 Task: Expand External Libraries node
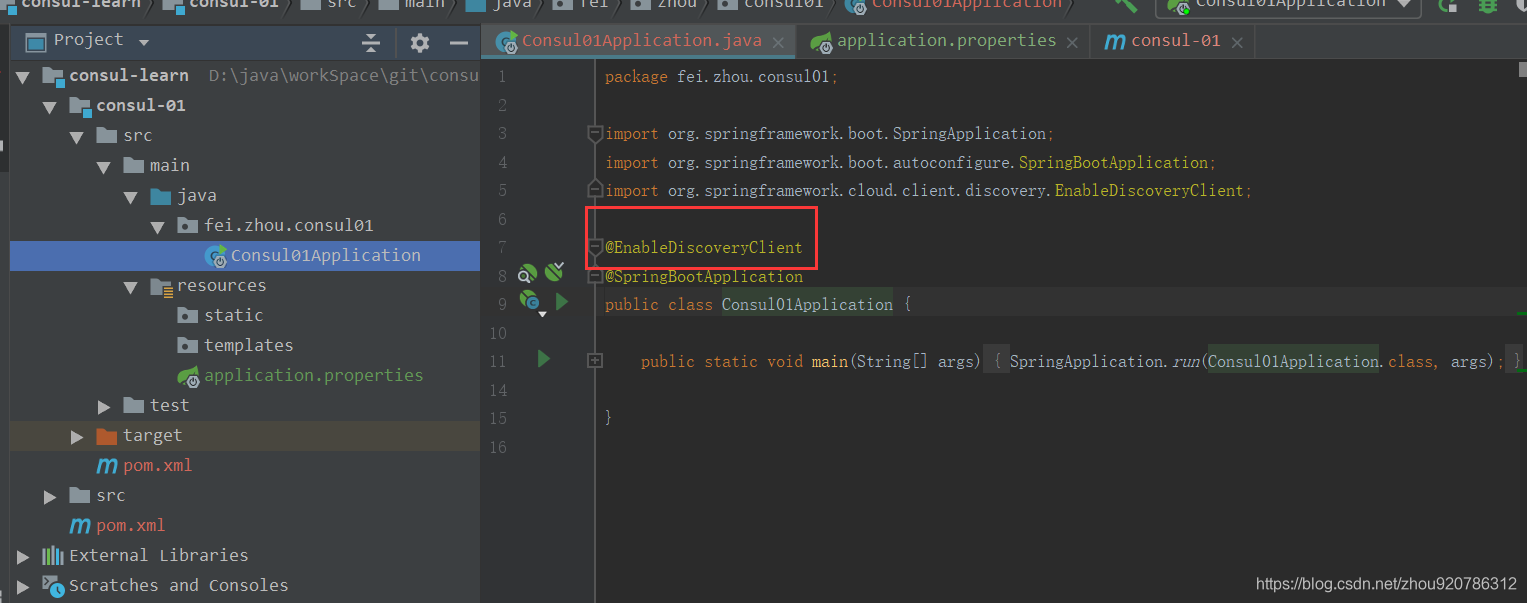(23, 556)
